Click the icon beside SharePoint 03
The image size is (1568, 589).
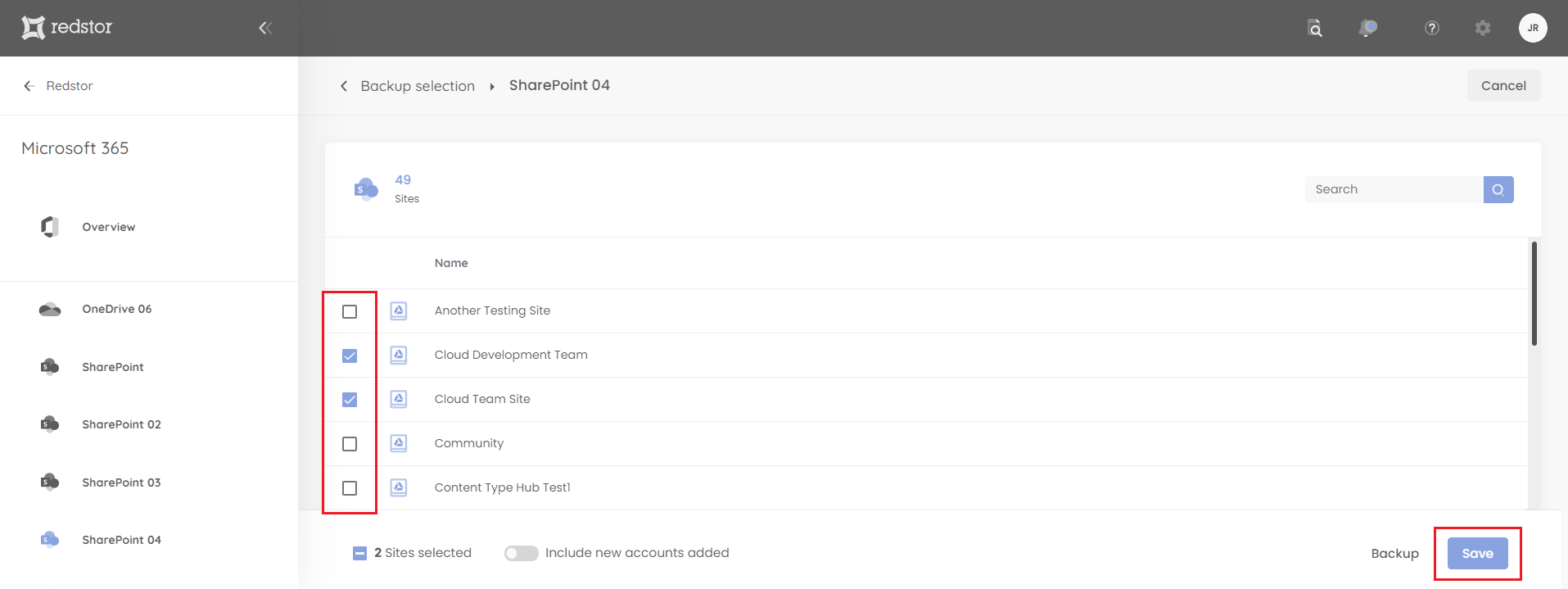click(50, 482)
